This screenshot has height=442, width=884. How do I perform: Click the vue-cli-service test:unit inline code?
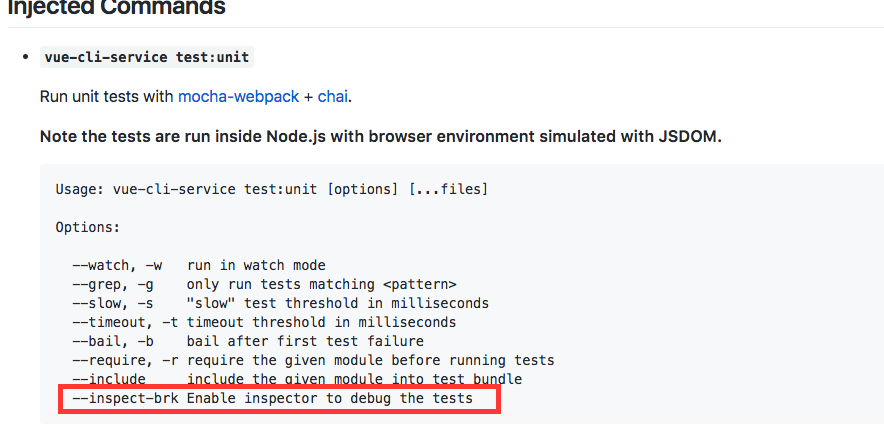(146, 57)
